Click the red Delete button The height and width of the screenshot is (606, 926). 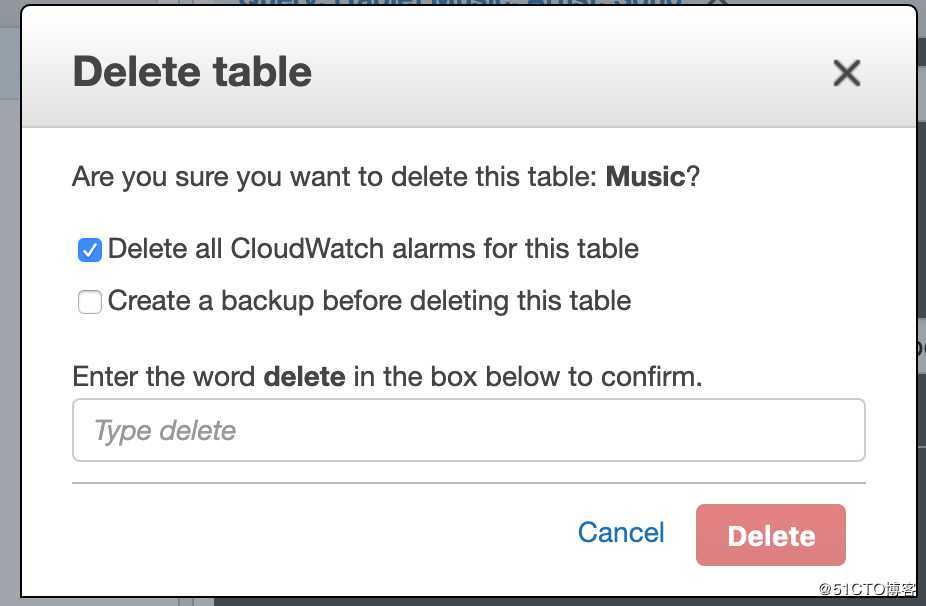771,535
